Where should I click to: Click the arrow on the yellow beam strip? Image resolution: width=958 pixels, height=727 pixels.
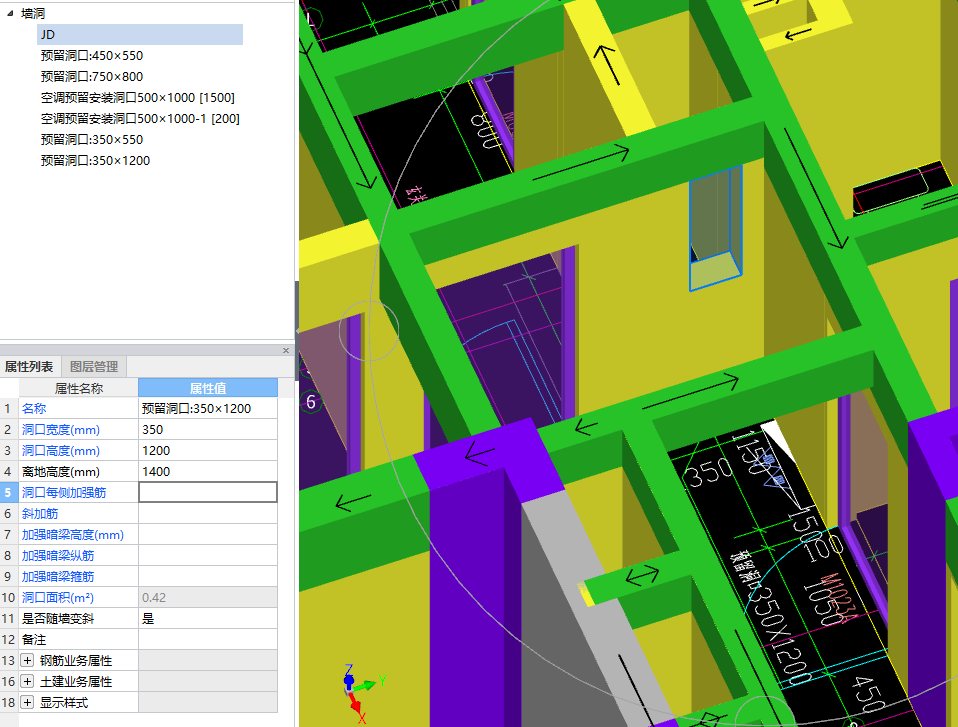pyautogui.click(x=607, y=65)
